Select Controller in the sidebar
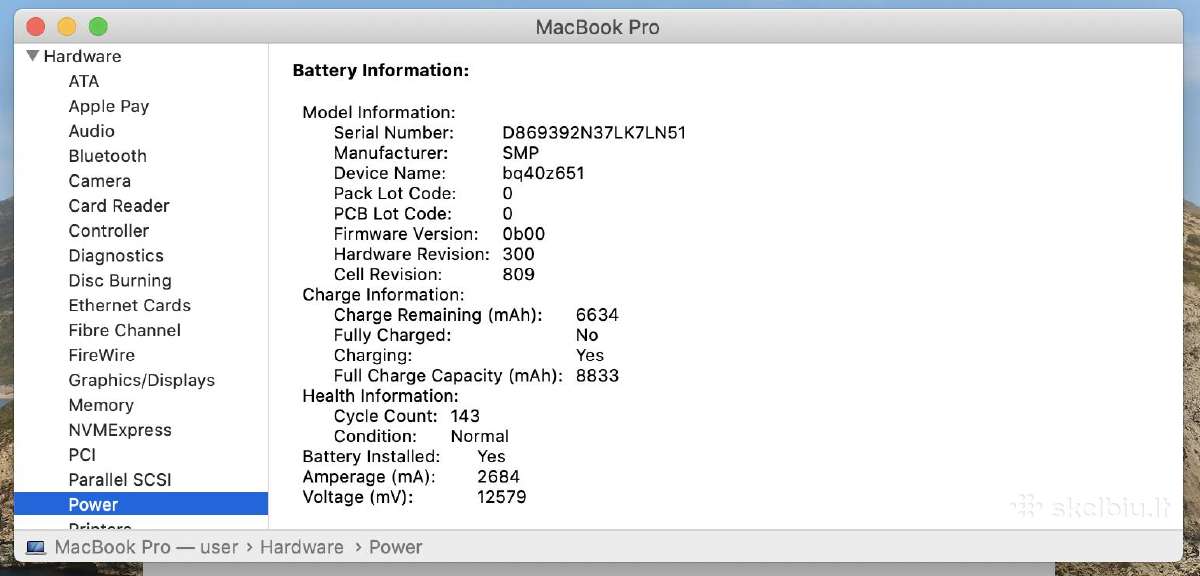The height and width of the screenshot is (576, 1200). (108, 231)
